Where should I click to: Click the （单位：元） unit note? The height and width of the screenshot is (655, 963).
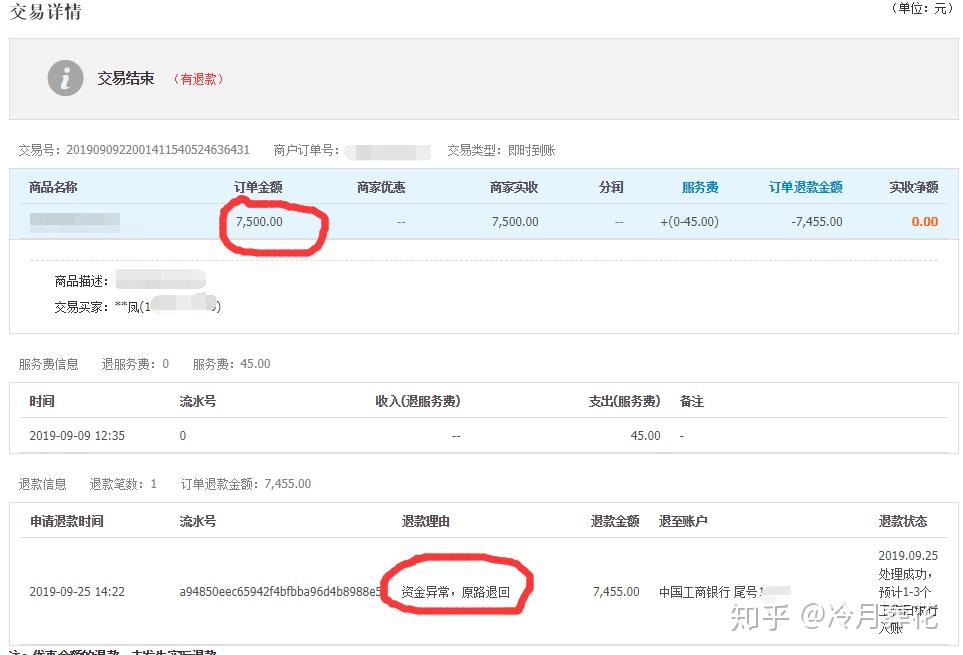pyautogui.click(x=921, y=8)
